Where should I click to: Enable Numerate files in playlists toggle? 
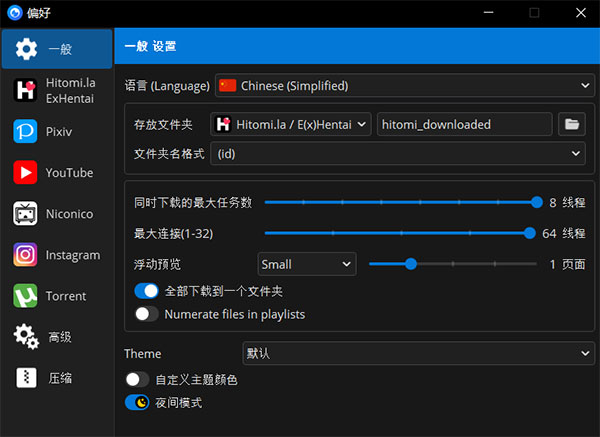147,314
